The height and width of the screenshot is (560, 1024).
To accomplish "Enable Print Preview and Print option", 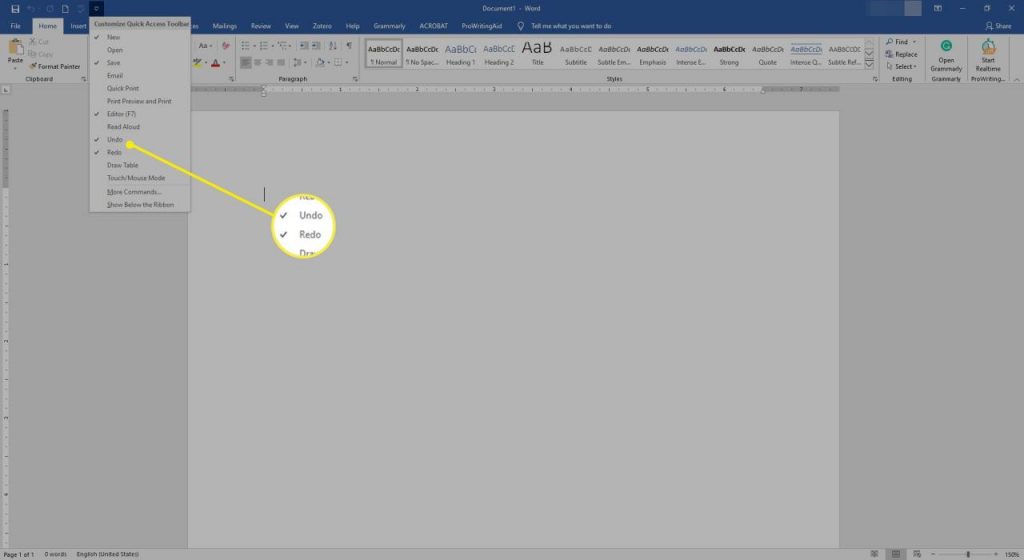I will pos(140,101).
